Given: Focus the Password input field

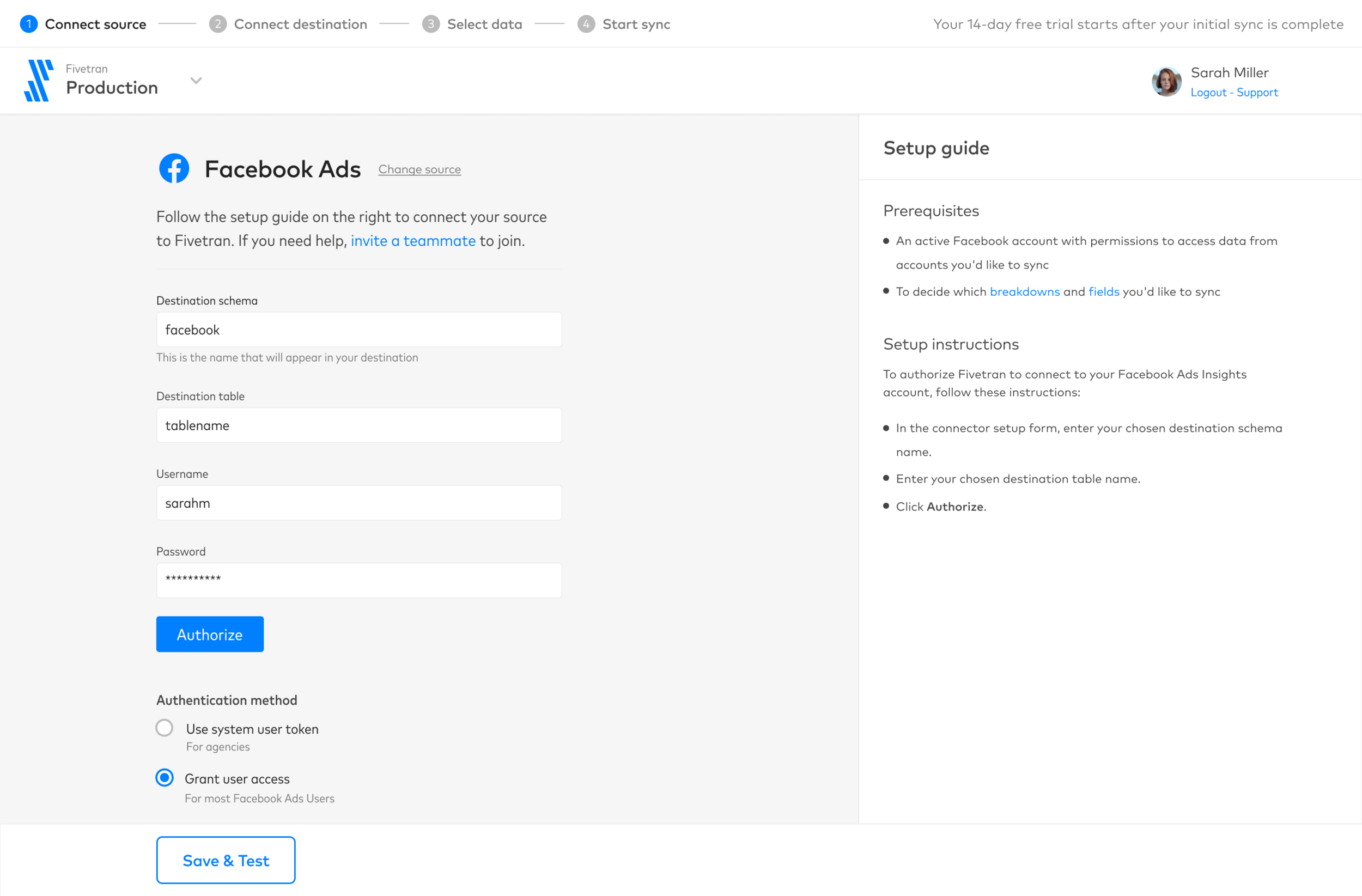Looking at the screenshot, I should tap(359, 580).
